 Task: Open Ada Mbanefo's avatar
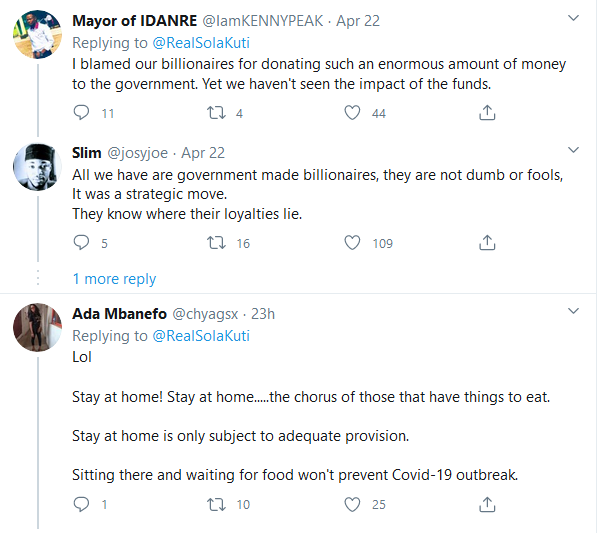pyautogui.click(x=36, y=328)
